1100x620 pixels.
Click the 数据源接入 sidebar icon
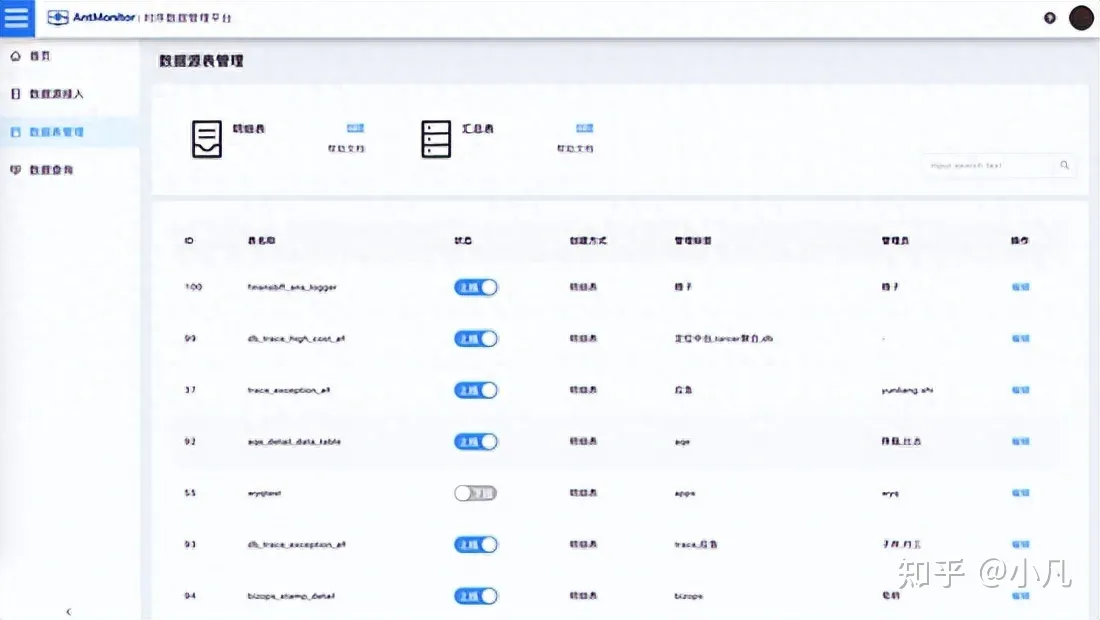[x=15, y=94]
